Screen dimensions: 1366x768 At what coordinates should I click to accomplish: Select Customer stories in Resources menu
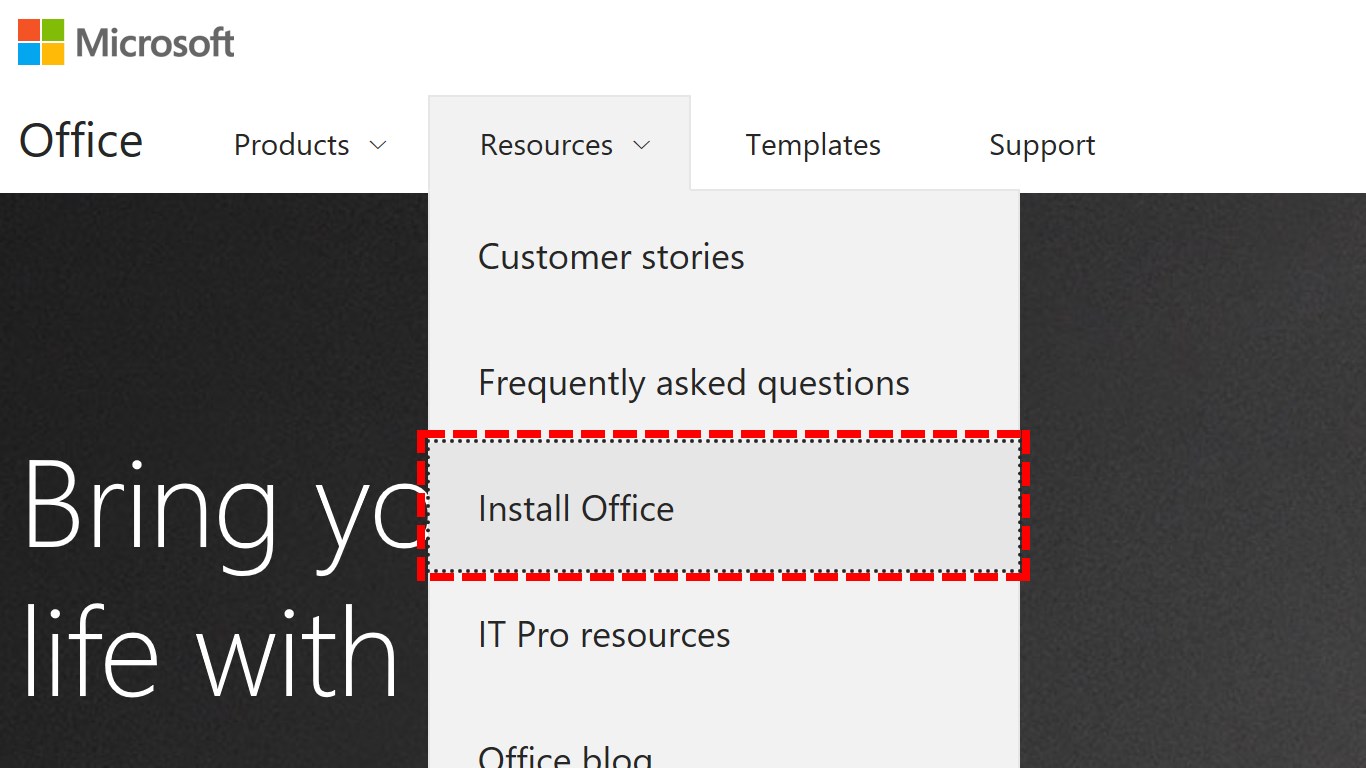611,257
